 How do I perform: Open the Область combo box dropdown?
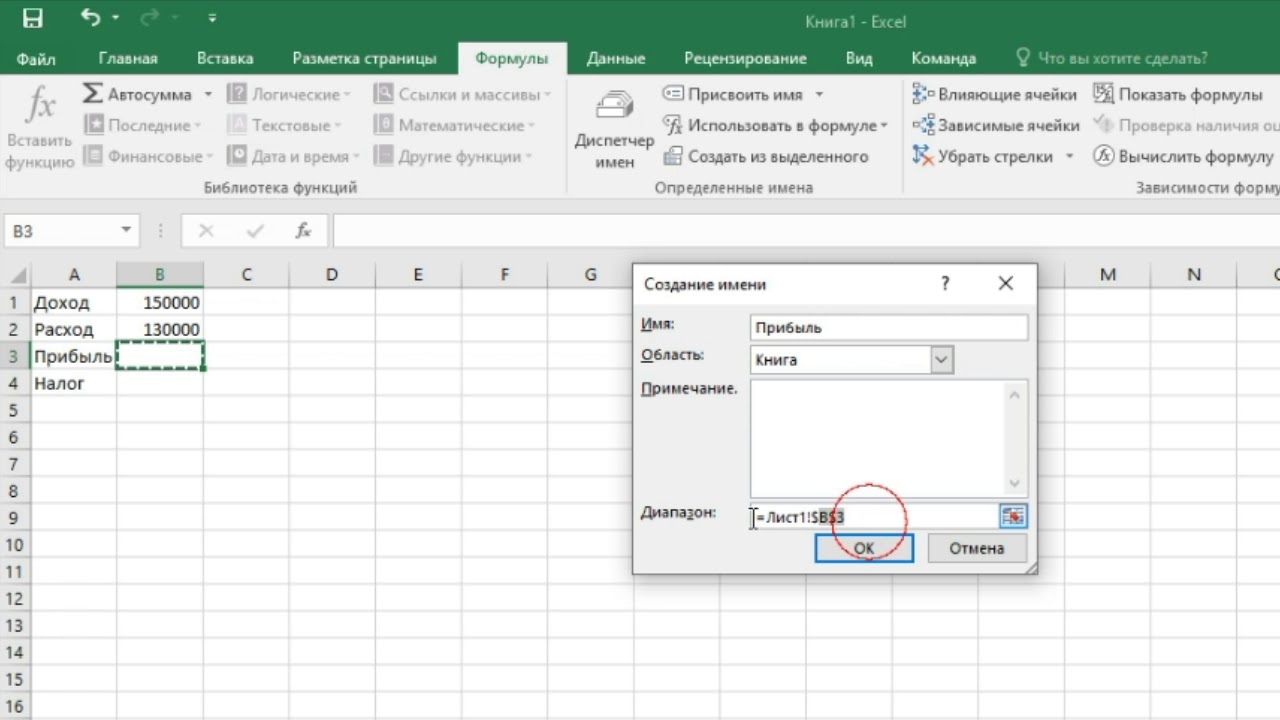[x=941, y=360]
